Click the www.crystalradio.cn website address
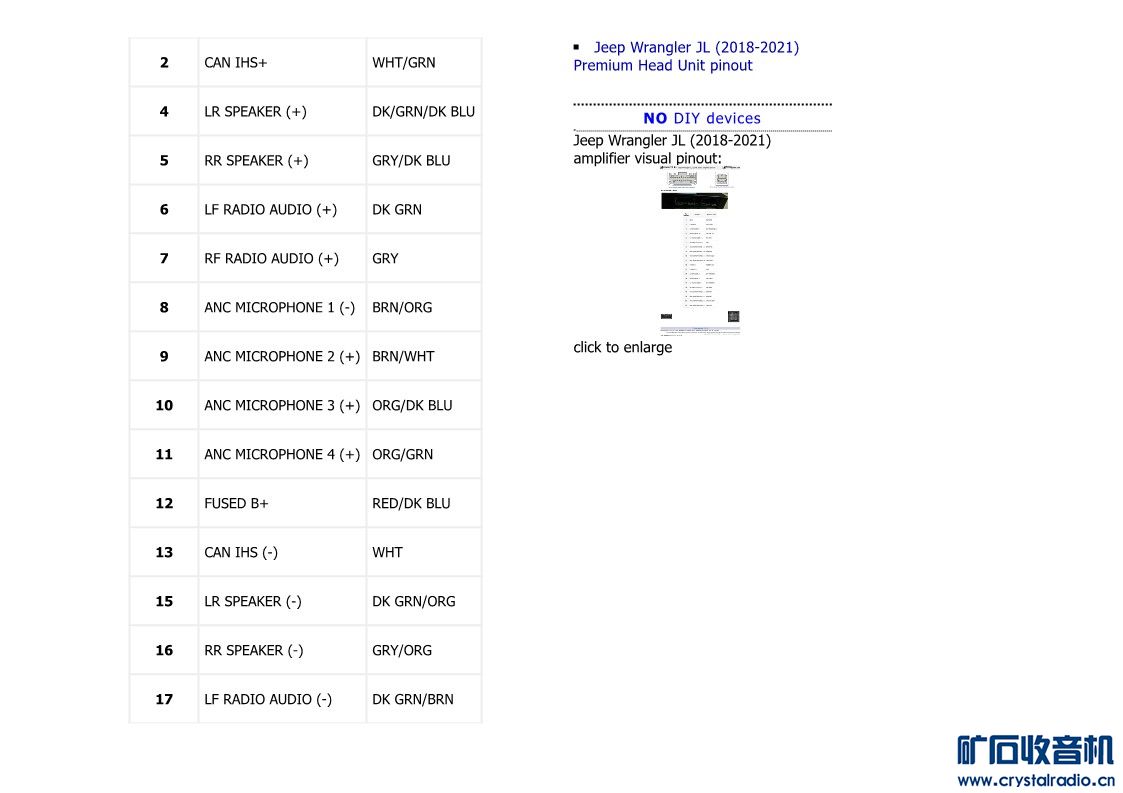 point(1035,781)
